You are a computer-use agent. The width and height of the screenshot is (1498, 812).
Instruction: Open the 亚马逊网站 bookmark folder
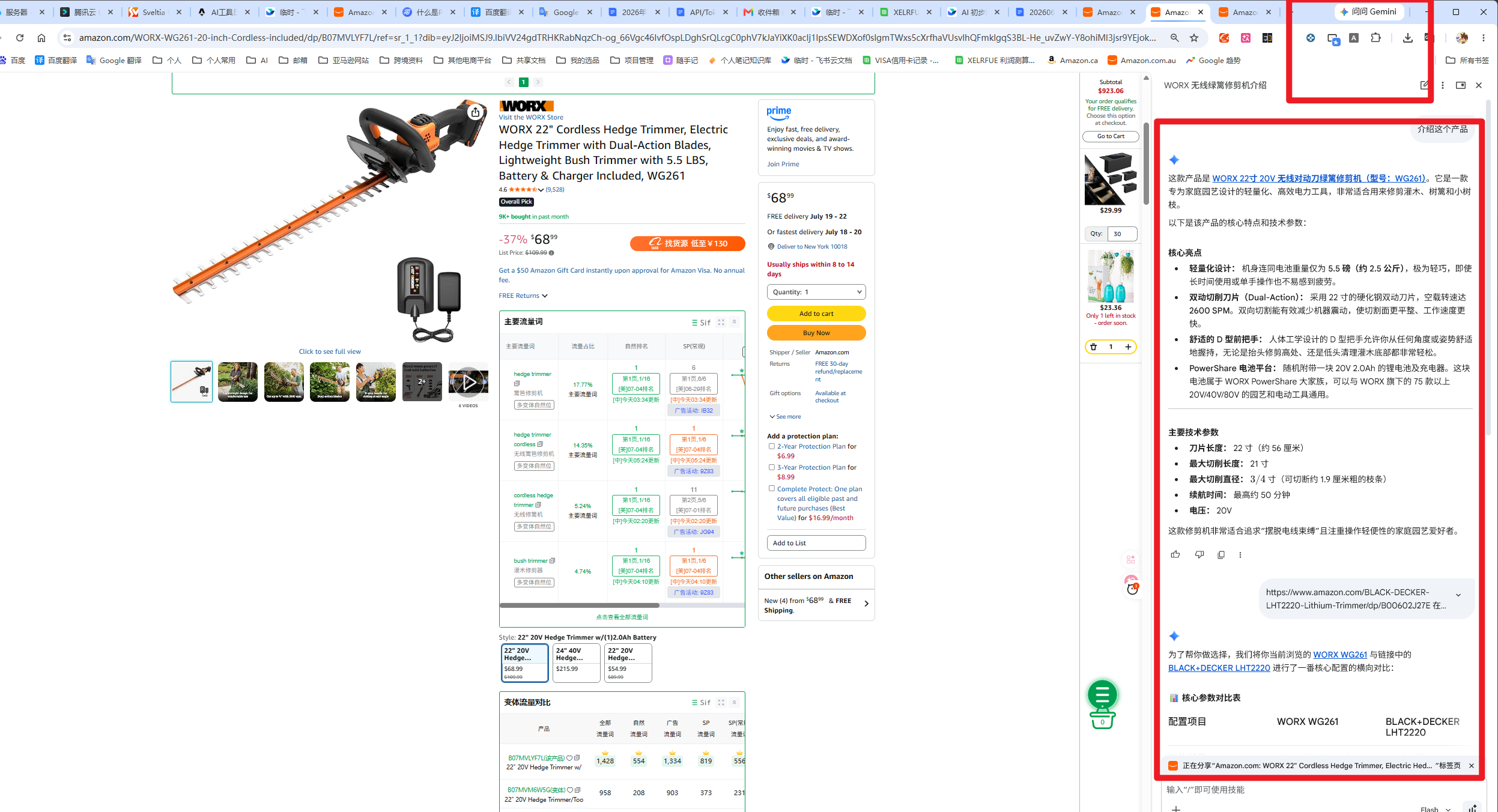point(344,60)
